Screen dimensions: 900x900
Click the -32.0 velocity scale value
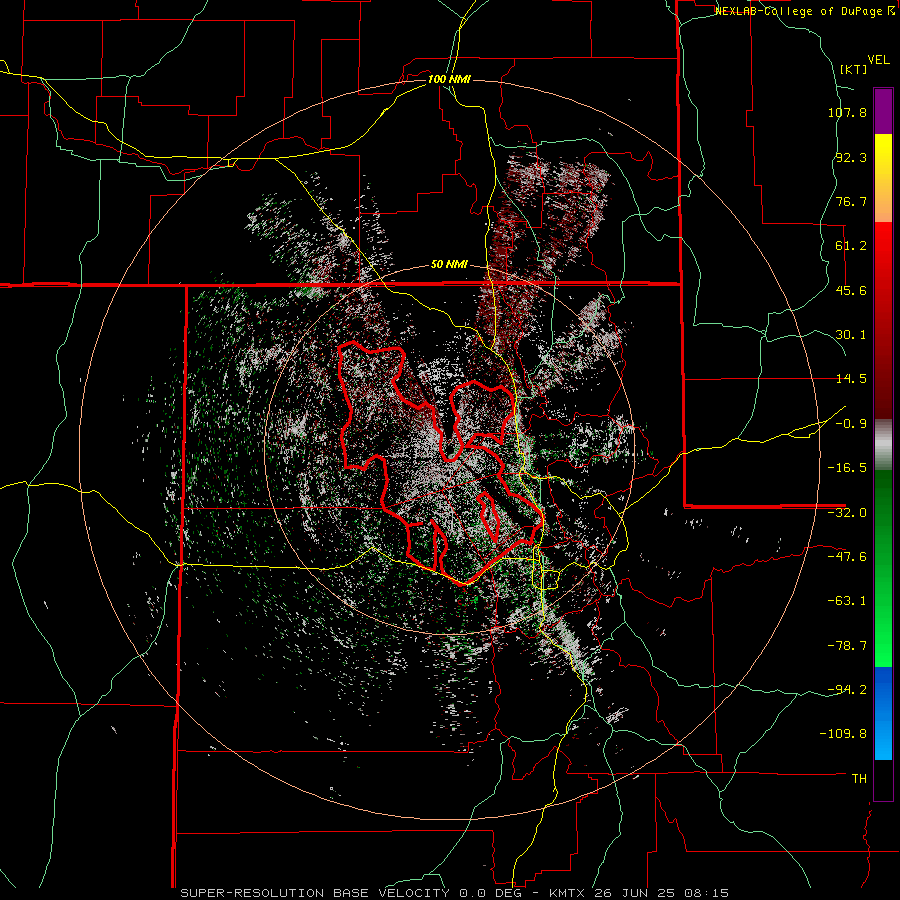[x=847, y=513]
